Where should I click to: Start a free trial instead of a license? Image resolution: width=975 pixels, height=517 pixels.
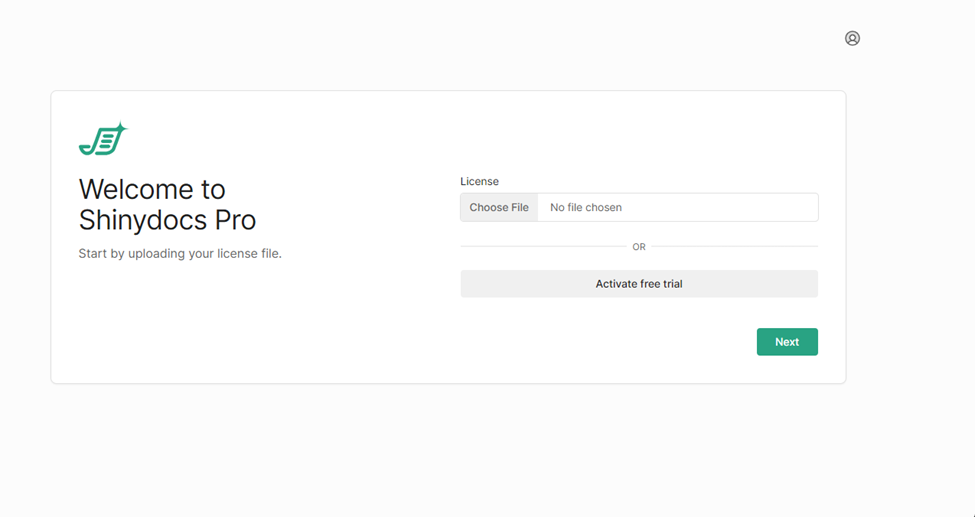639,284
